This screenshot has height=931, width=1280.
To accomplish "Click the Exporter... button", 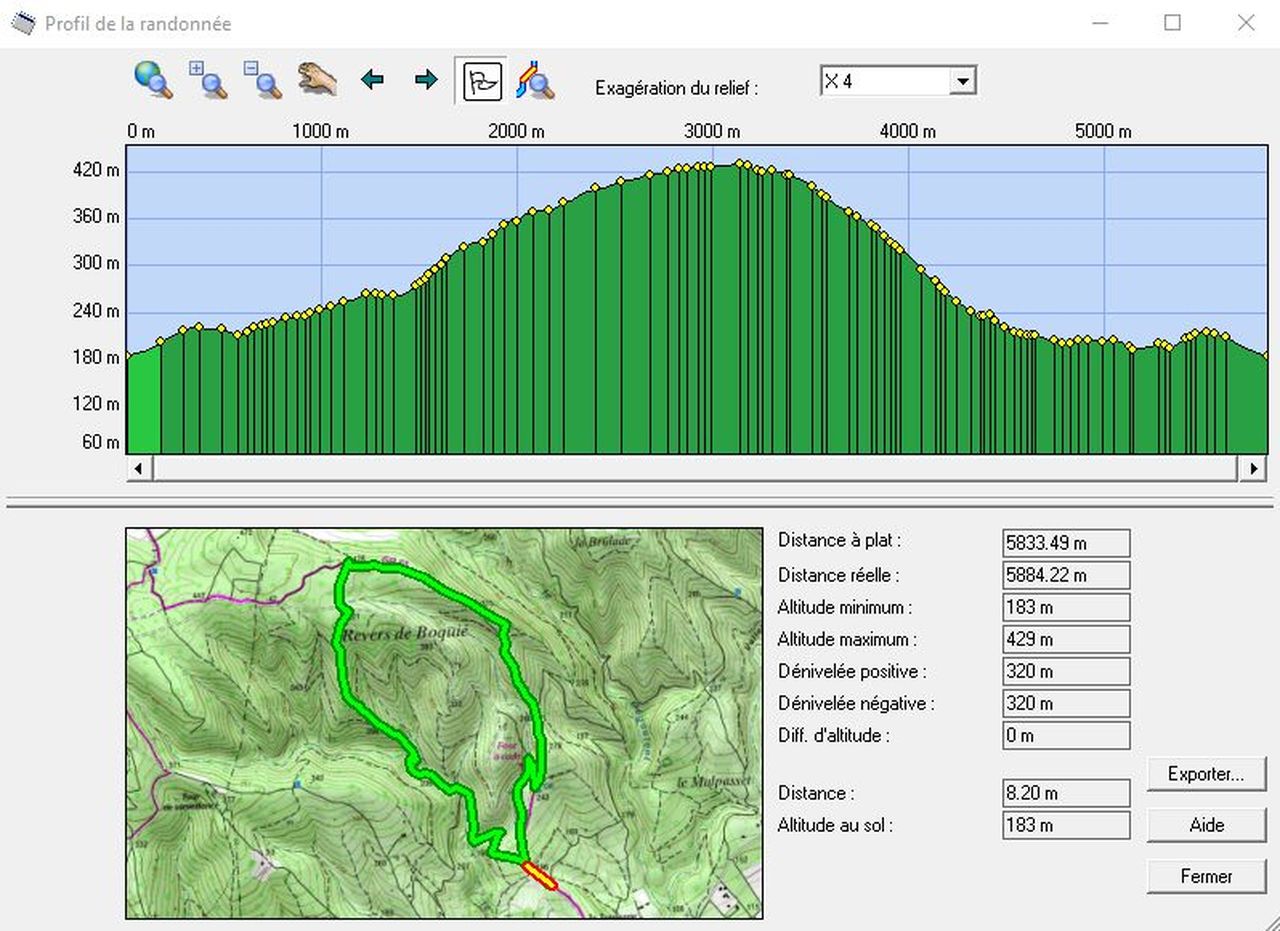I will click(1206, 774).
